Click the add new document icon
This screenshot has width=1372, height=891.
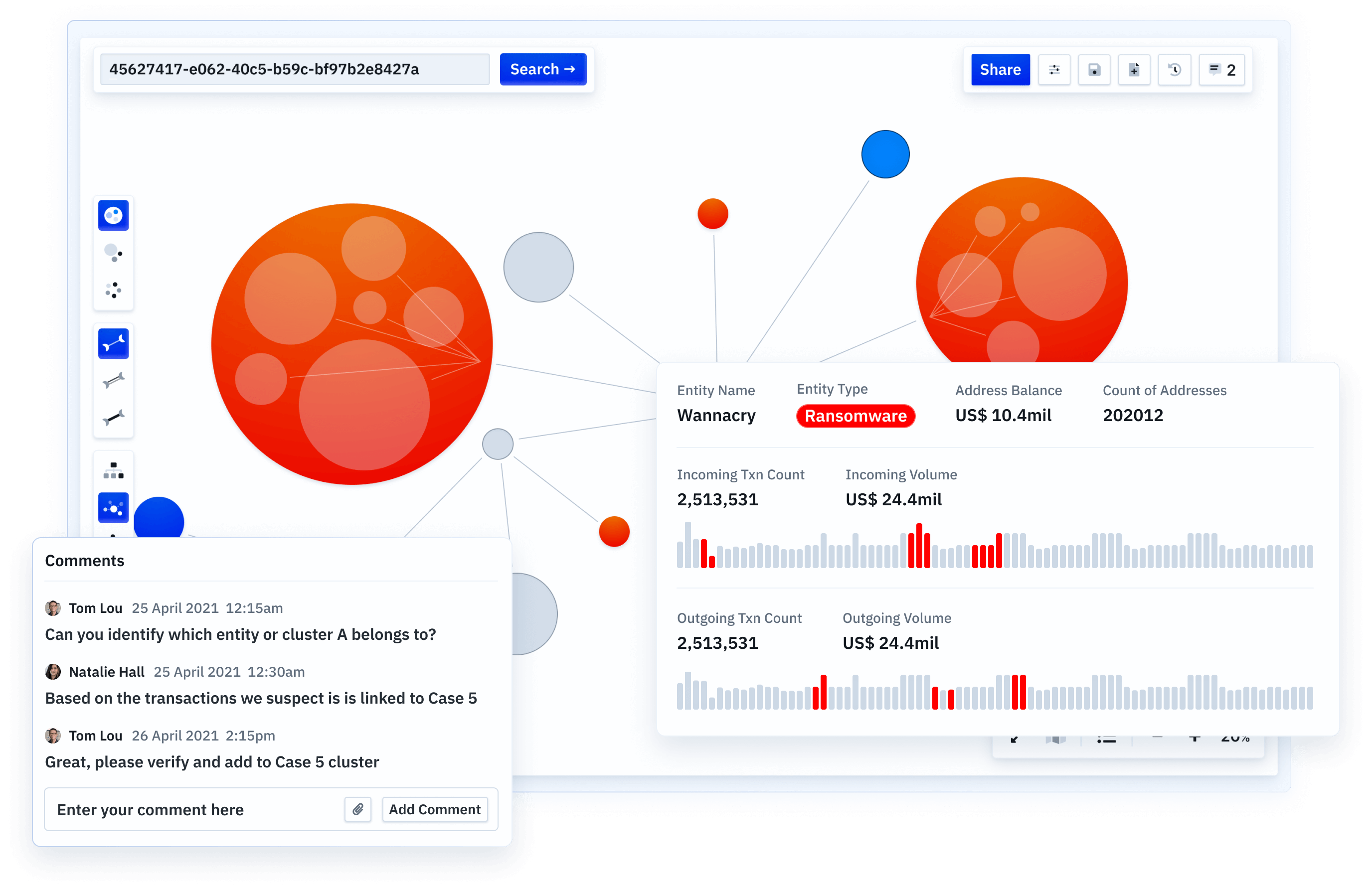pos(1133,70)
